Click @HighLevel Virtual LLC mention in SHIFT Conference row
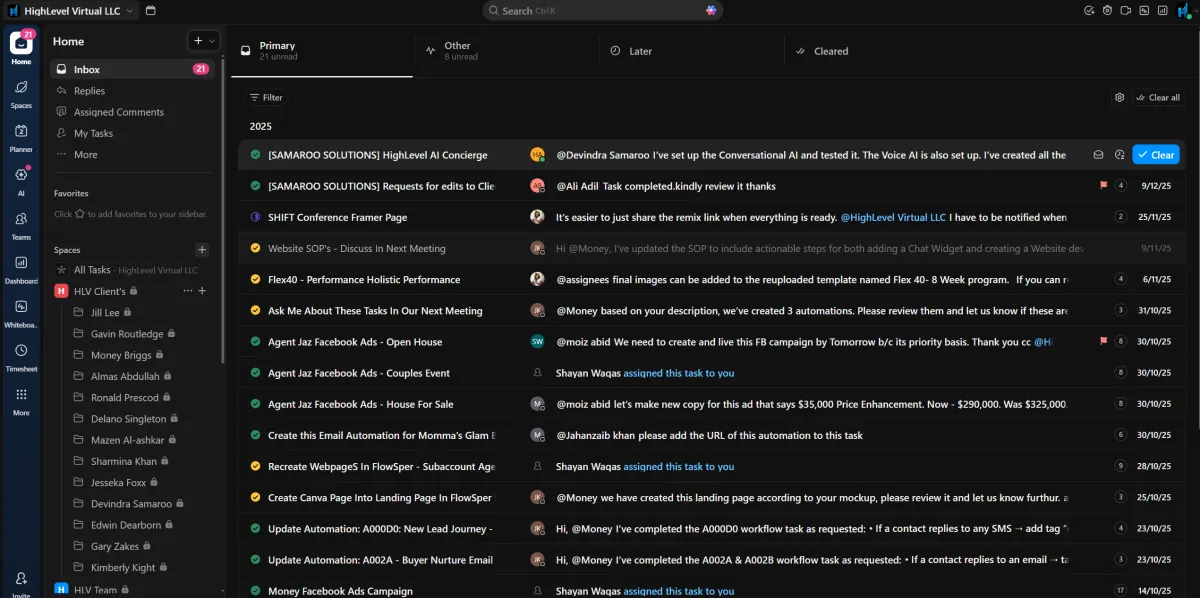 pos(892,217)
